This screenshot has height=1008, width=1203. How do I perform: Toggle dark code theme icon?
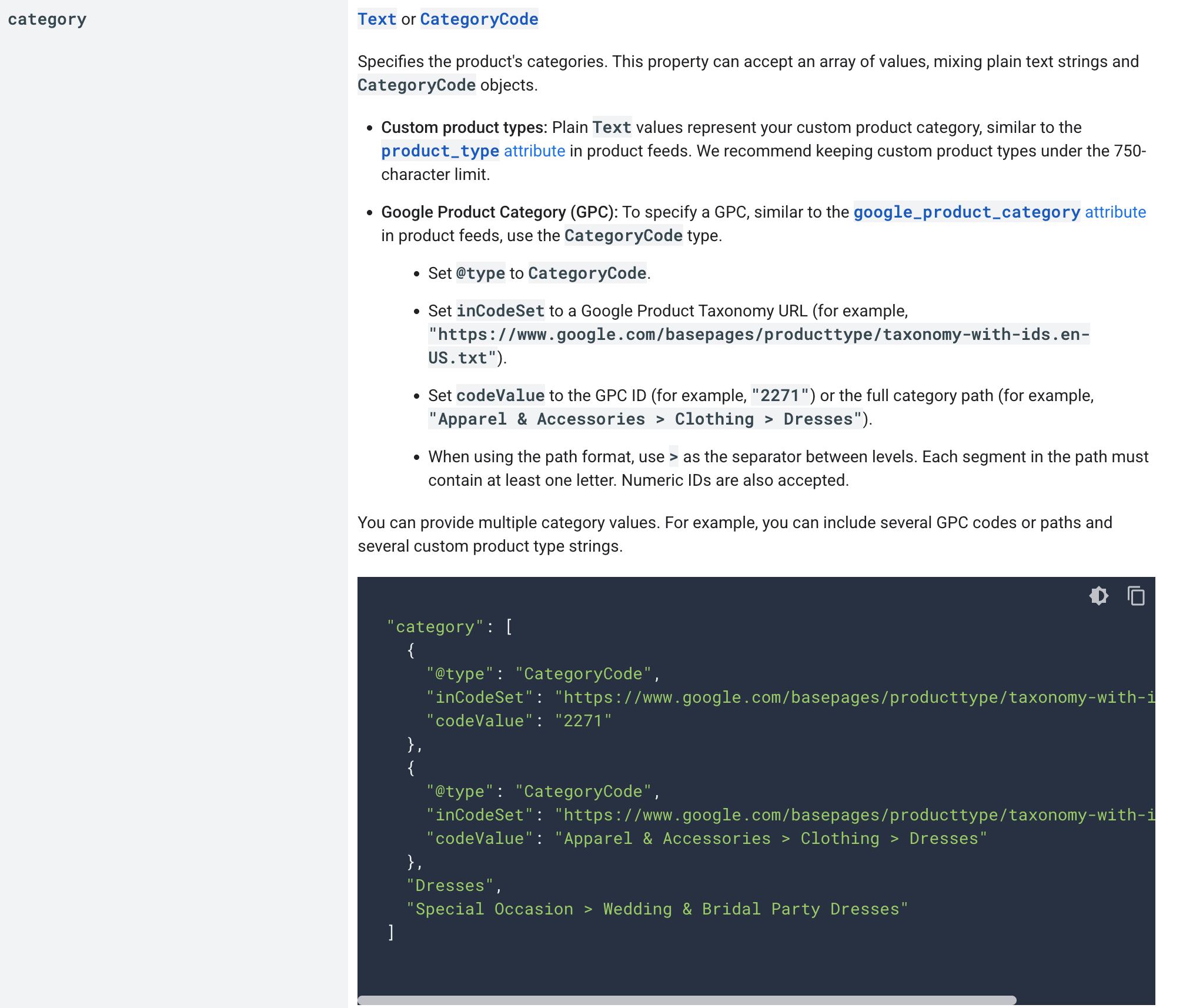(x=1098, y=596)
